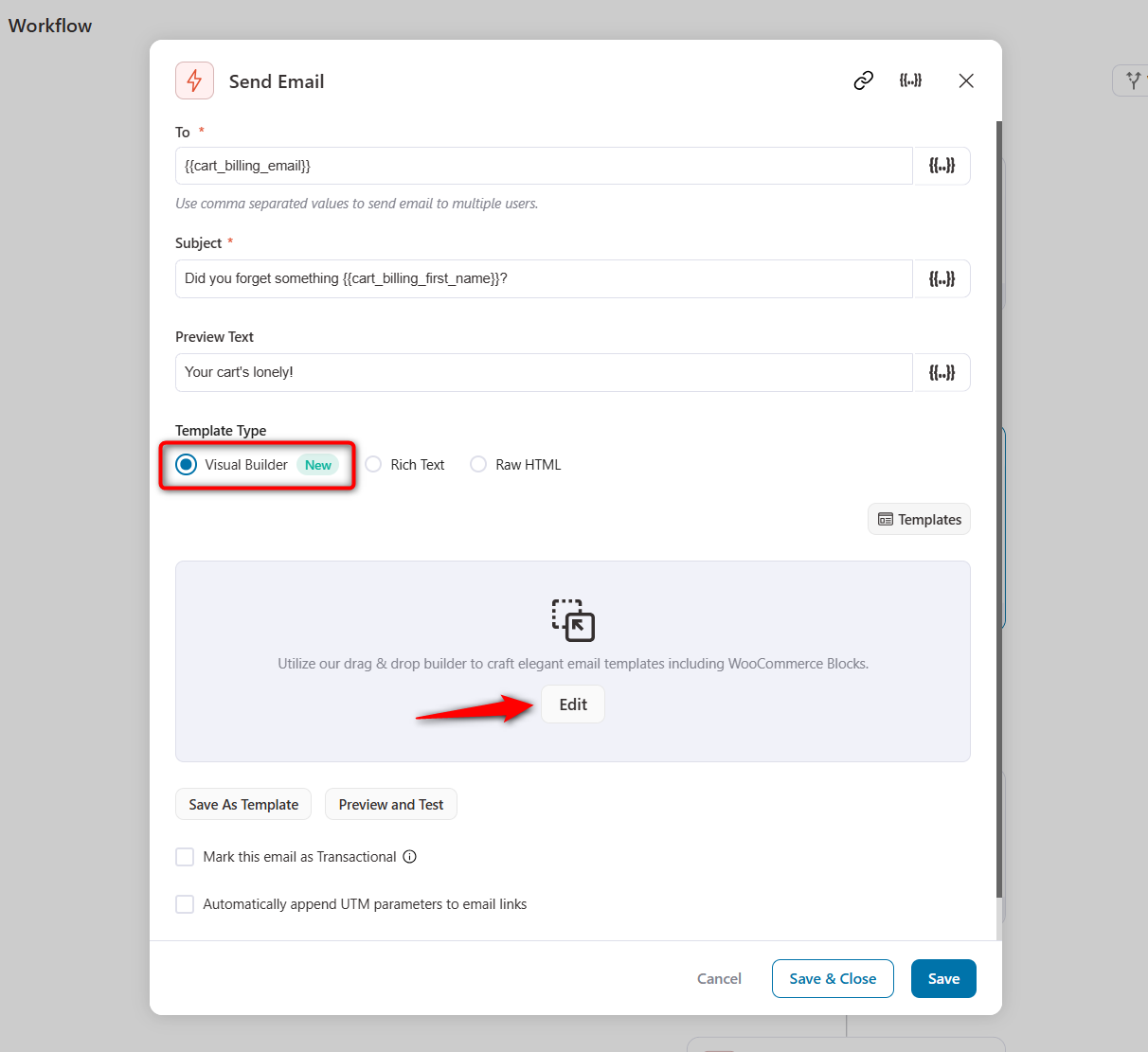
Task: Click the drag and drop builder icon
Action: [x=572, y=620]
